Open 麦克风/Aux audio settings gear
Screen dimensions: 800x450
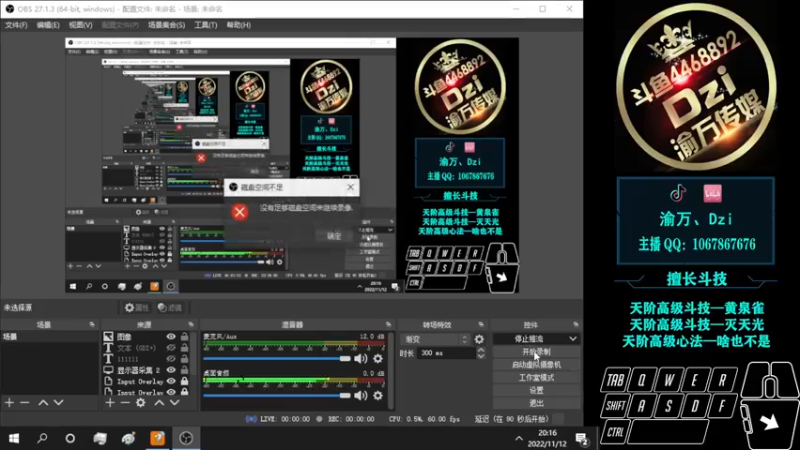pyautogui.click(x=378, y=359)
